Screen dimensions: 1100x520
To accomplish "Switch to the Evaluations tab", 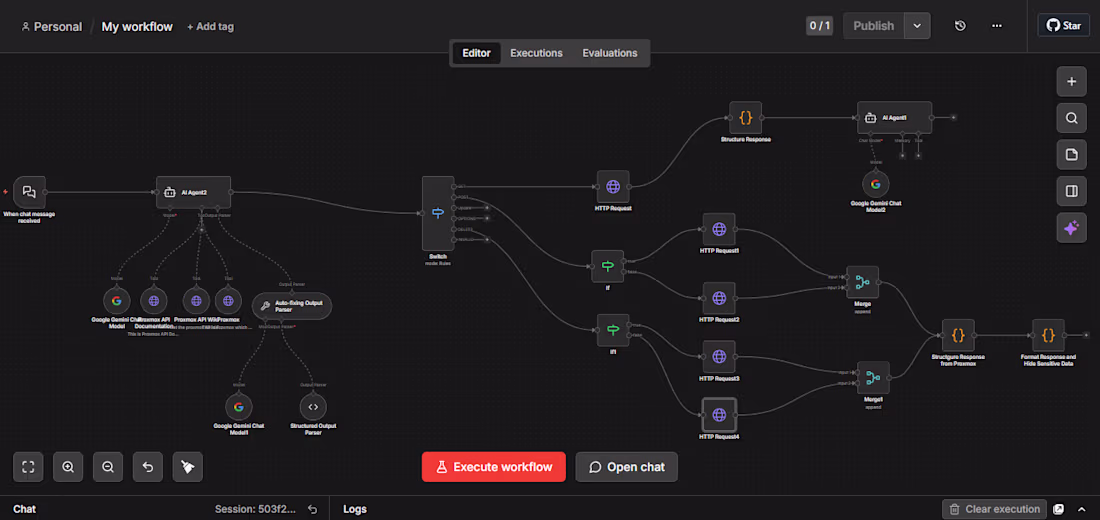I will coord(610,53).
